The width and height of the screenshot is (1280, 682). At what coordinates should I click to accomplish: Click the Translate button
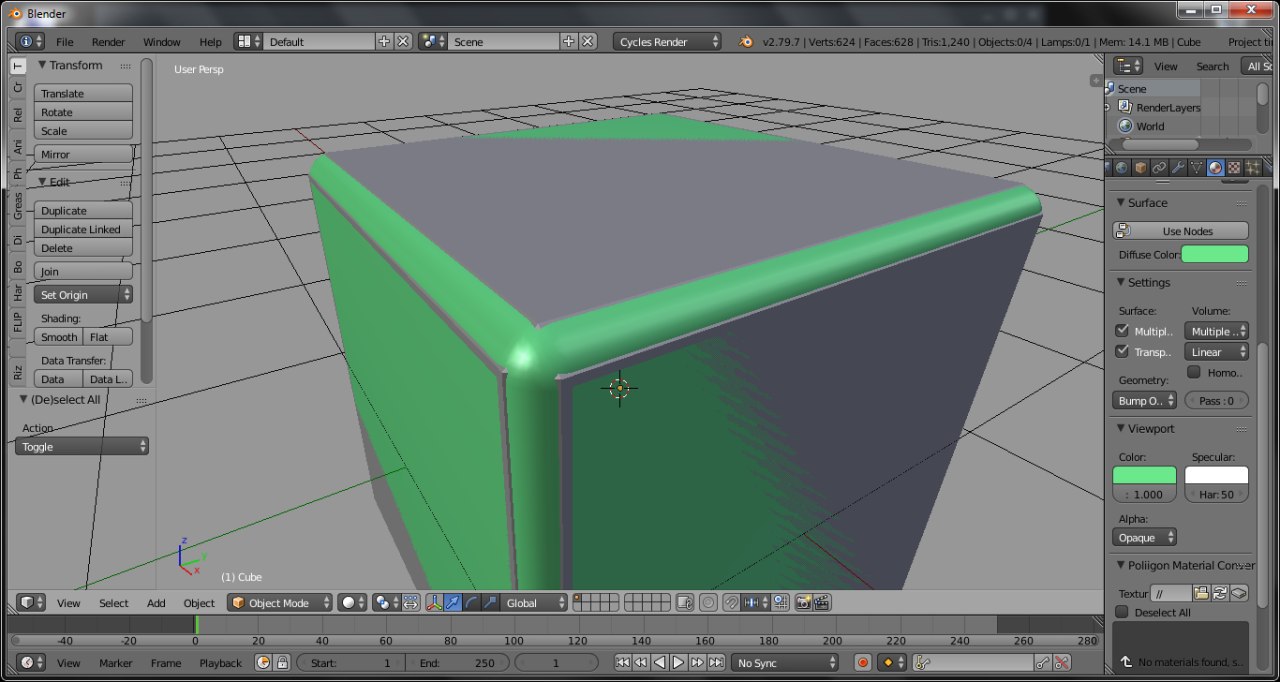pos(83,93)
